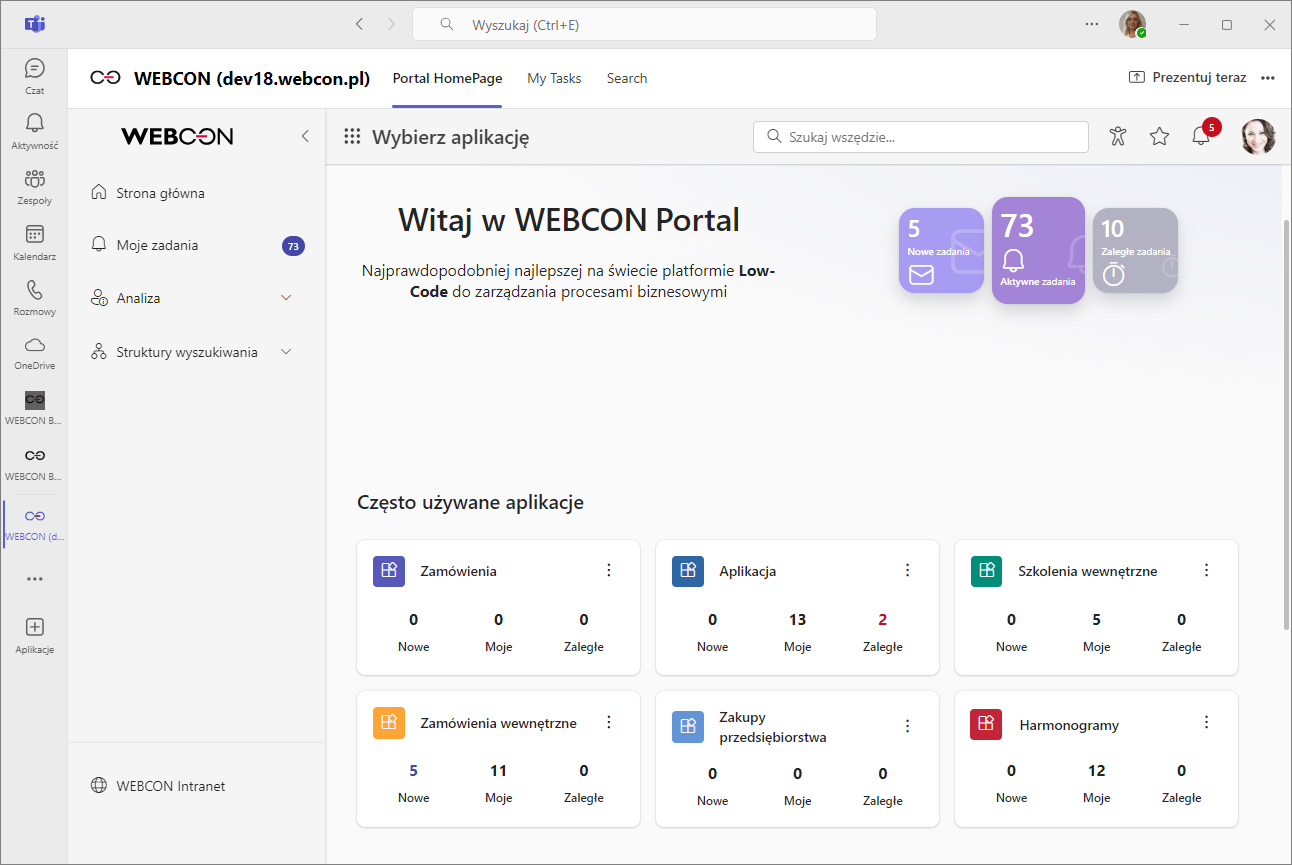Viewport: 1292px width, 865px height.
Task: Click Prezentuj teraz button
Action: (x=1187, y=77)
